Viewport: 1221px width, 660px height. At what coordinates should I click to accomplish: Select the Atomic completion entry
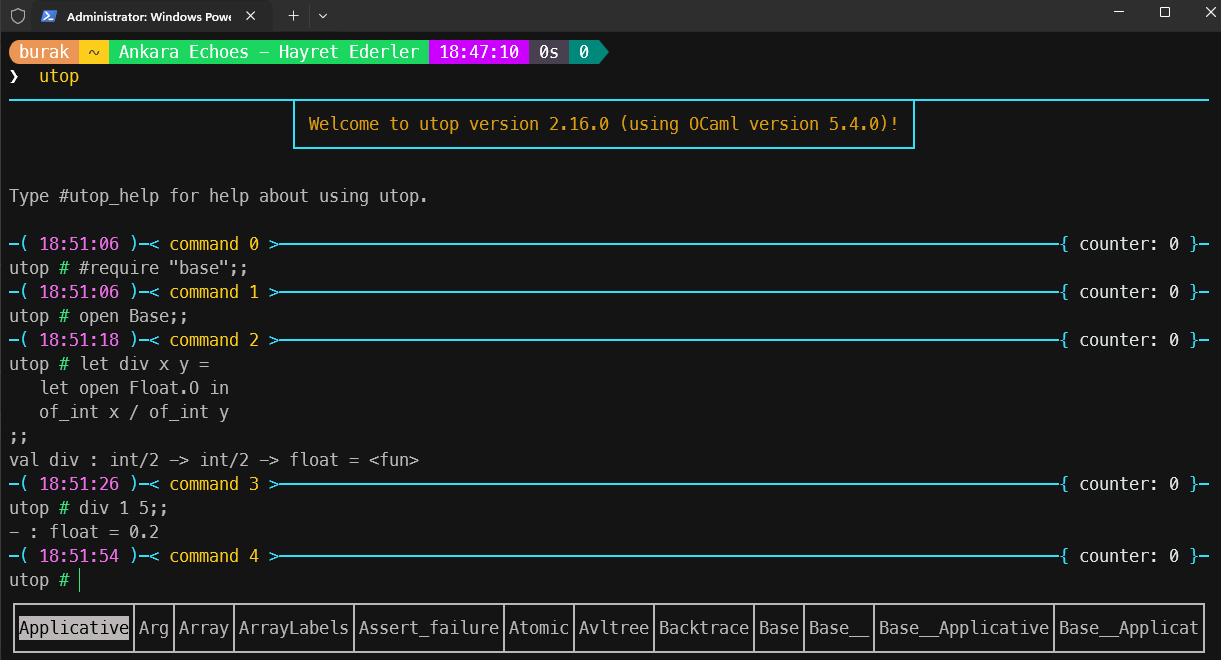point(539,628)
